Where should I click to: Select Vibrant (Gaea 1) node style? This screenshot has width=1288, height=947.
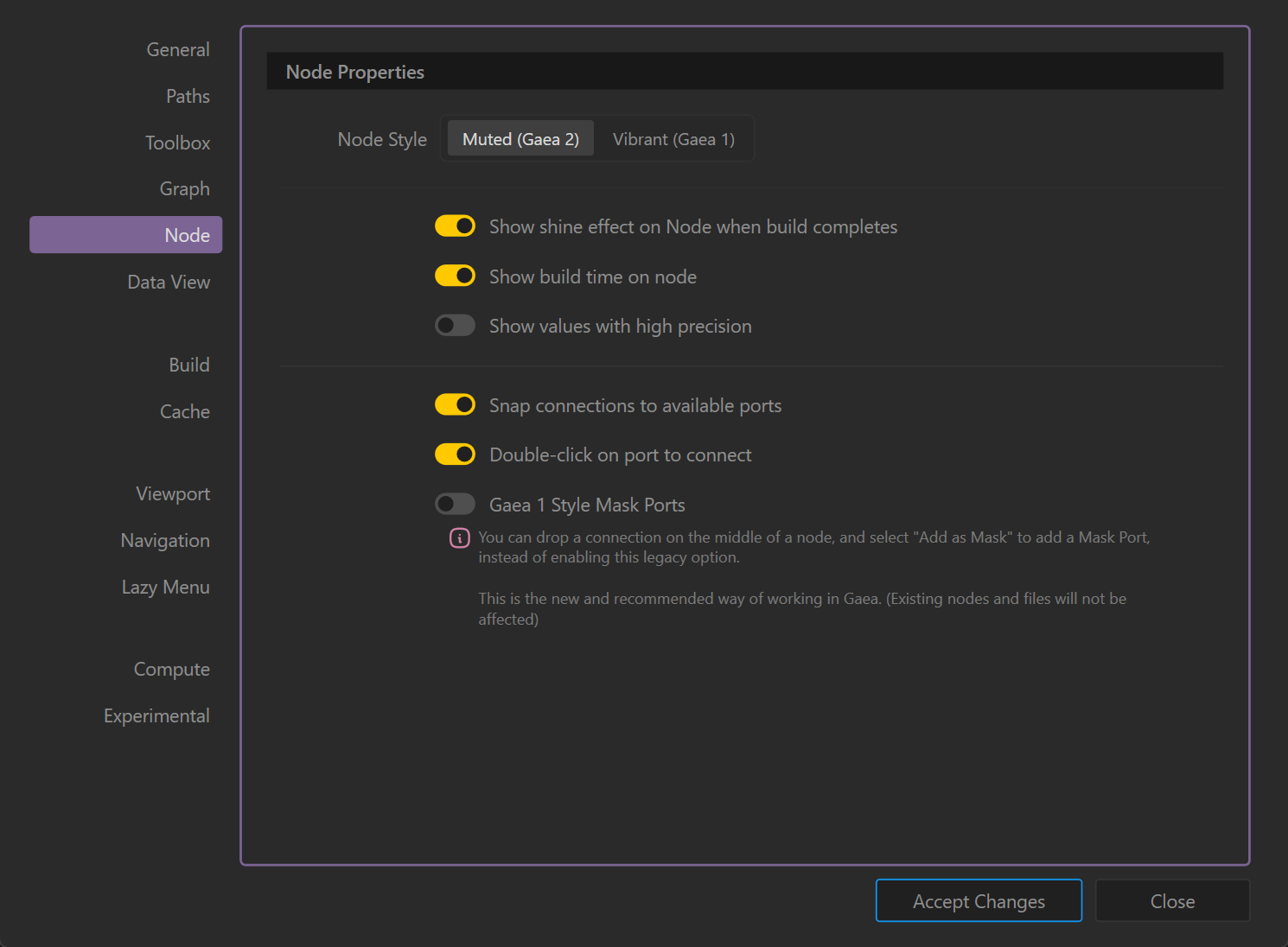[x=673, y=139]
